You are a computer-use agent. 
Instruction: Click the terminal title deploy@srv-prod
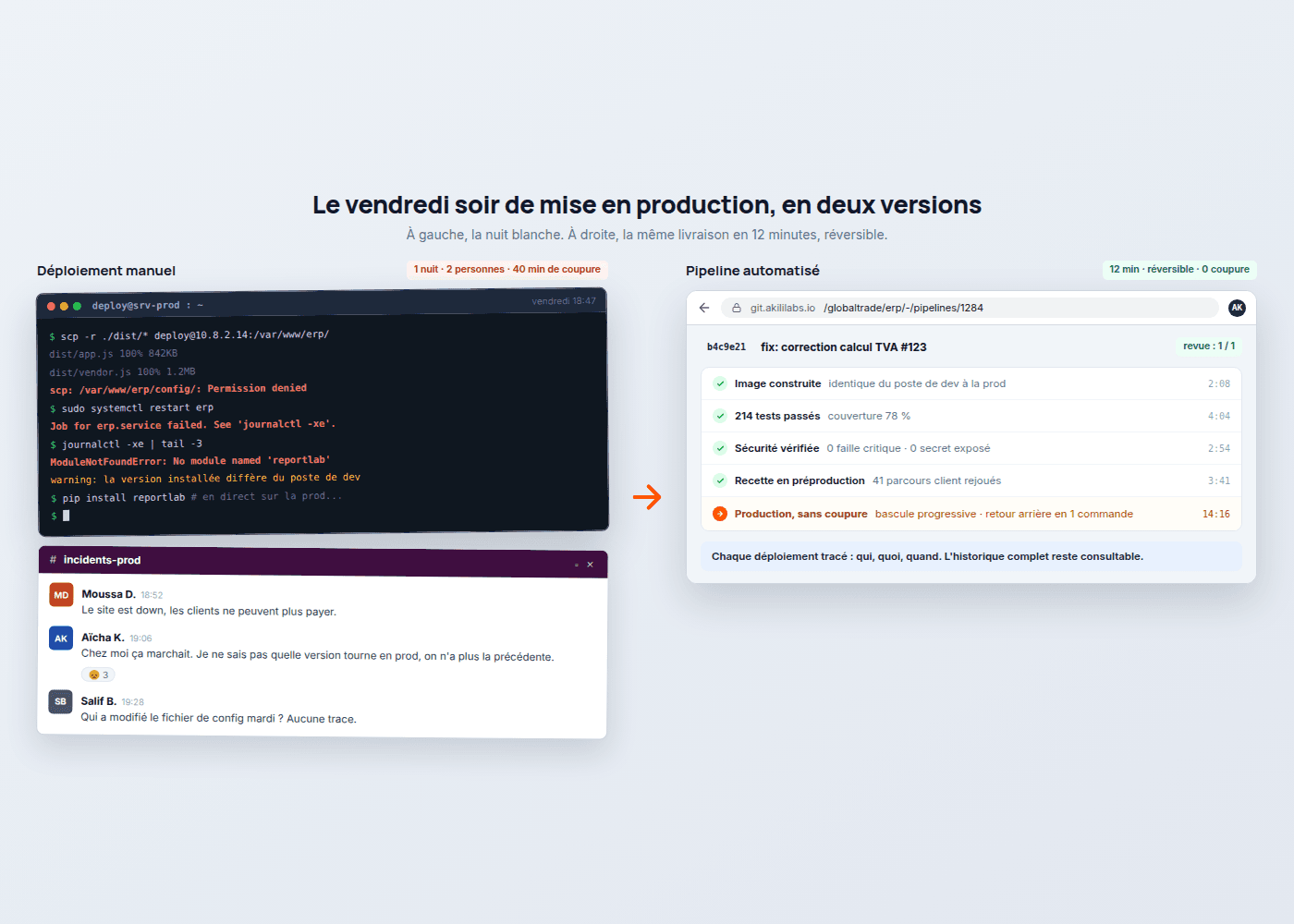click(x=147, y=305)
